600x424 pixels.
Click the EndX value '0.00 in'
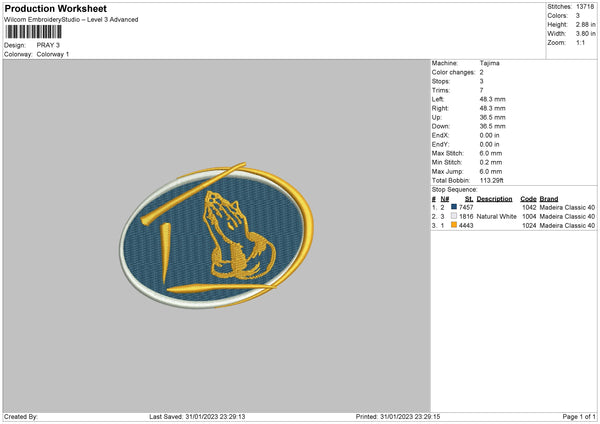(489, 135)
